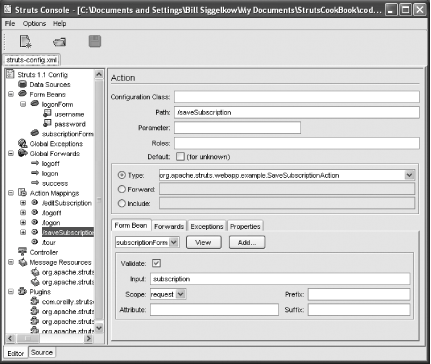Switch to the Exceptions tab
Image resolution: width=431 pixels, height=364 pixels.
point(207,226)
